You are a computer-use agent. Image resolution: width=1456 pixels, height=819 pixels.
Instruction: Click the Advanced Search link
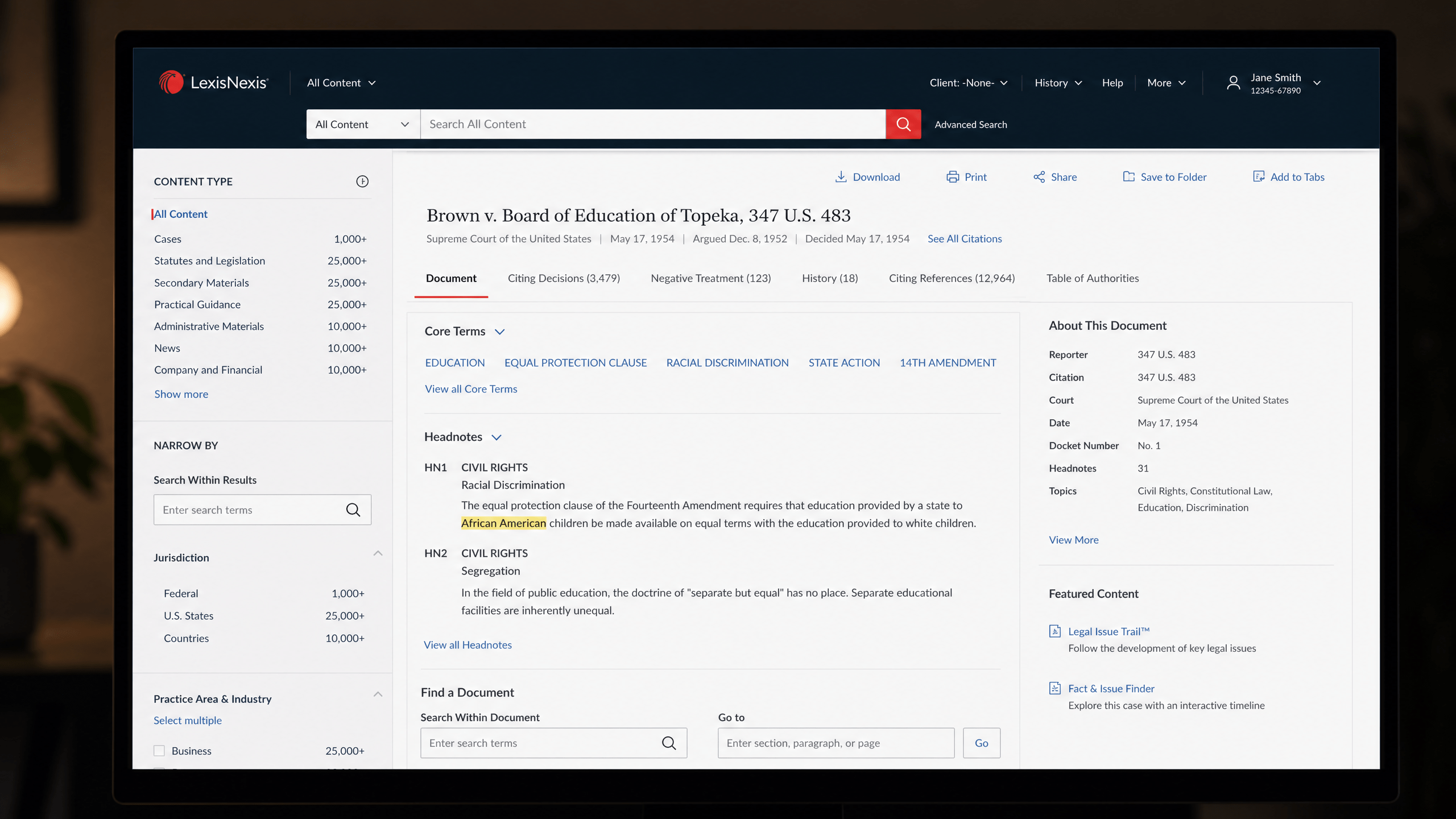pyautogui.click(x=970, y=125)
